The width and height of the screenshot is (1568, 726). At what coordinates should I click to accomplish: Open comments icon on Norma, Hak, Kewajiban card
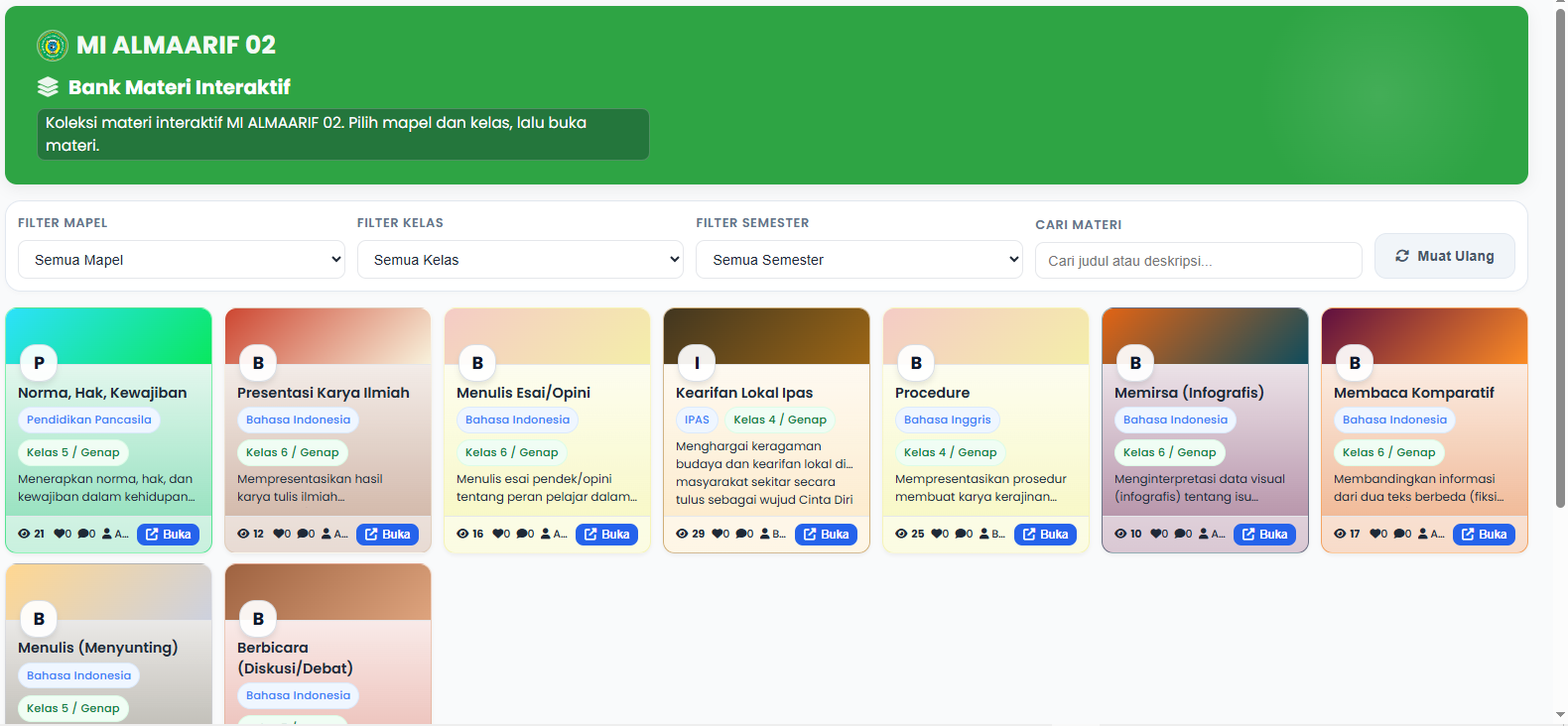click(x=82, y=534)
